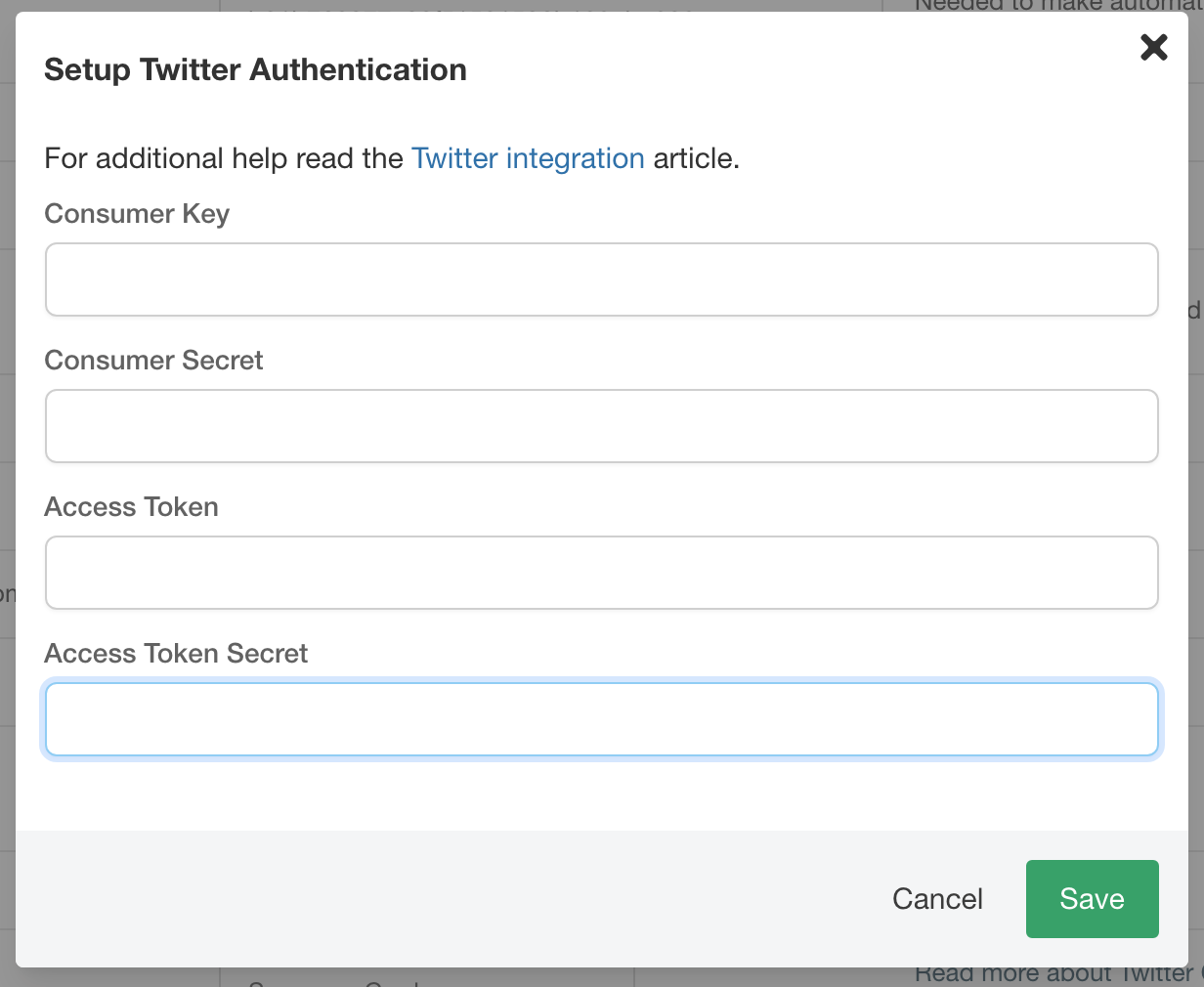Open the Twitter integration article link

(x=528, y=158)
